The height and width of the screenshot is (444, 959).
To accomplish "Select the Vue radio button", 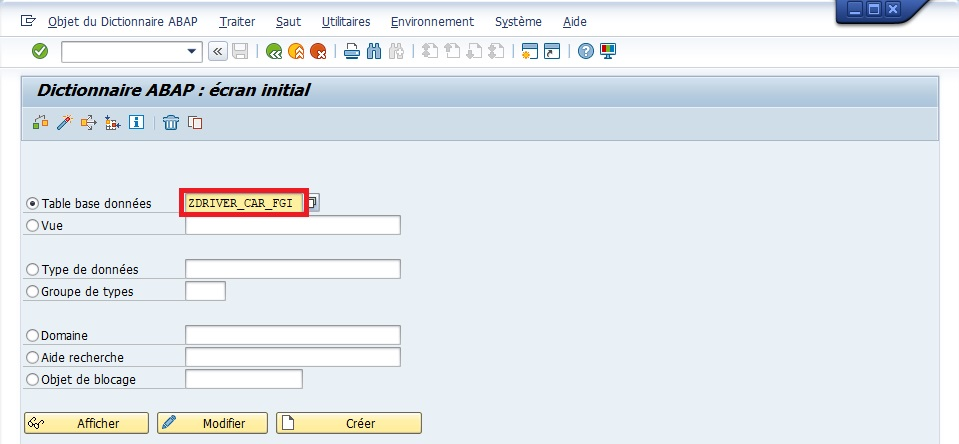I will (x=33, y=226).
